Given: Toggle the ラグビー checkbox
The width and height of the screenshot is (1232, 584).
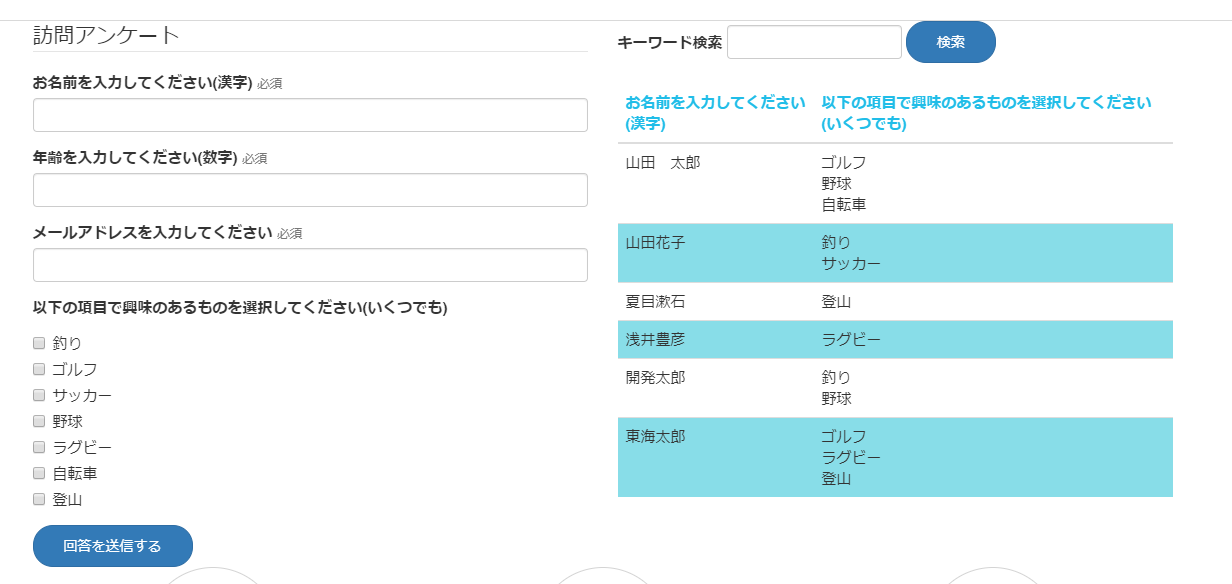Looking at the screenshot, I should pos(39,447).
